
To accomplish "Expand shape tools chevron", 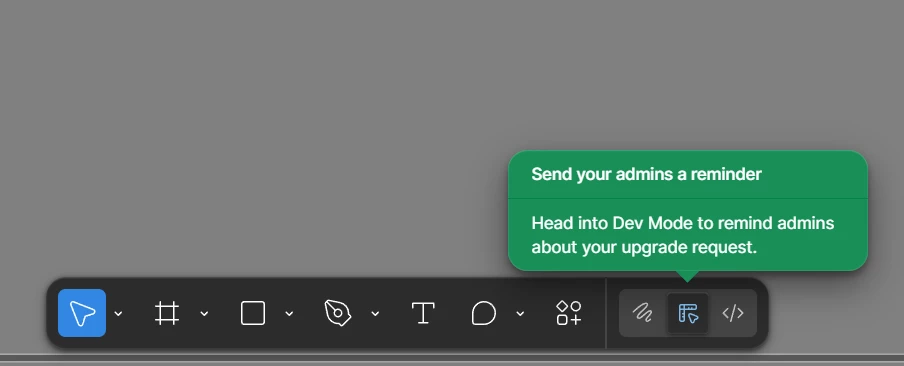I will click(289, 314).
